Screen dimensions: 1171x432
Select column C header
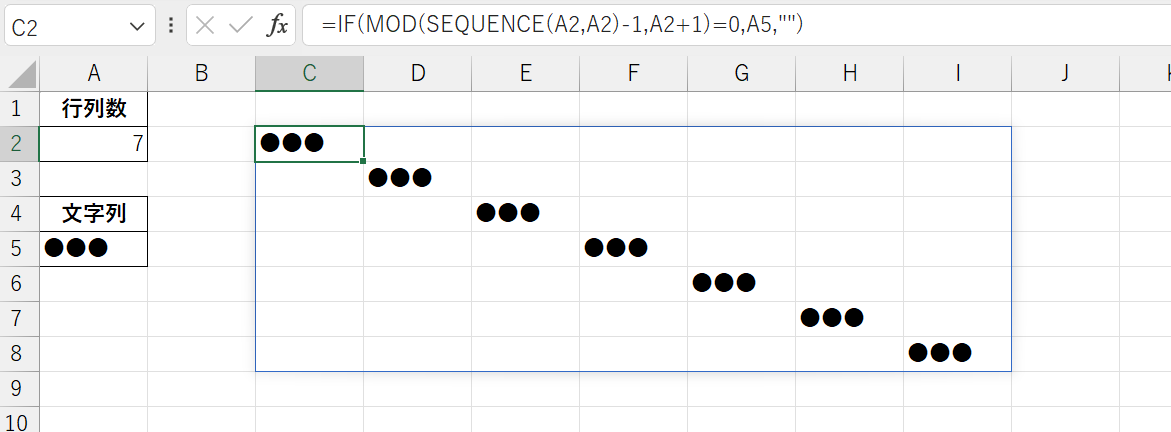click(309, 72)
